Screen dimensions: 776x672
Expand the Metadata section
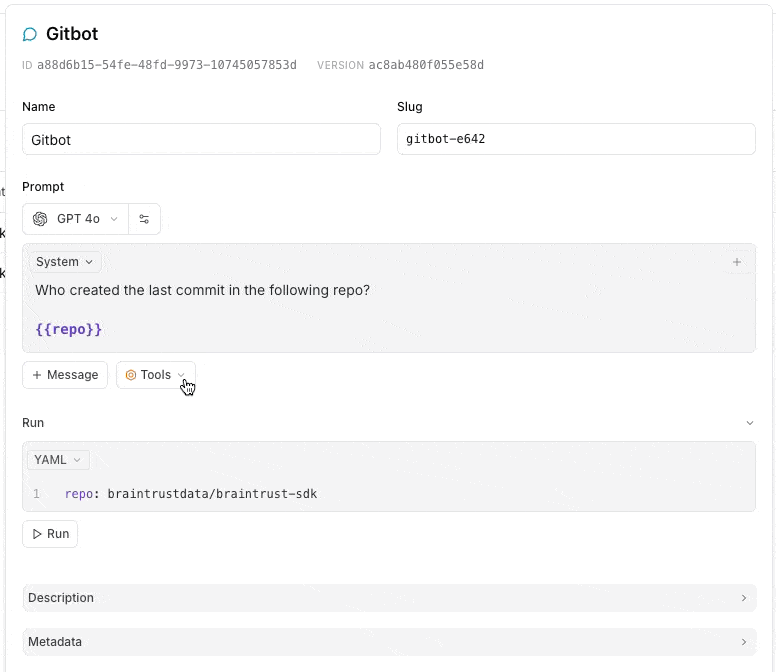(x=388, y=642)
